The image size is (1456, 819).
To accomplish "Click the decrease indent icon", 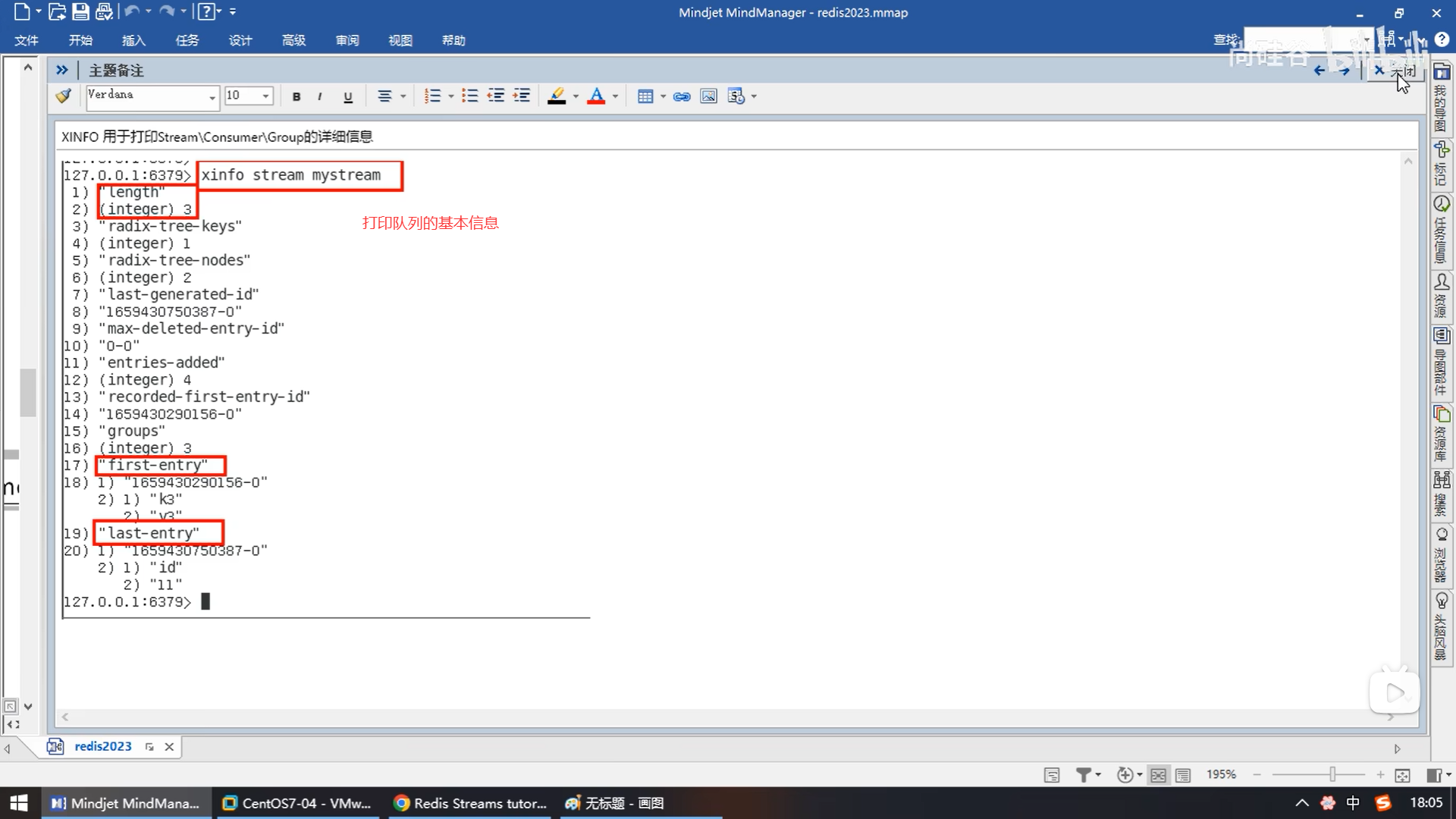I will pos(496,96).
